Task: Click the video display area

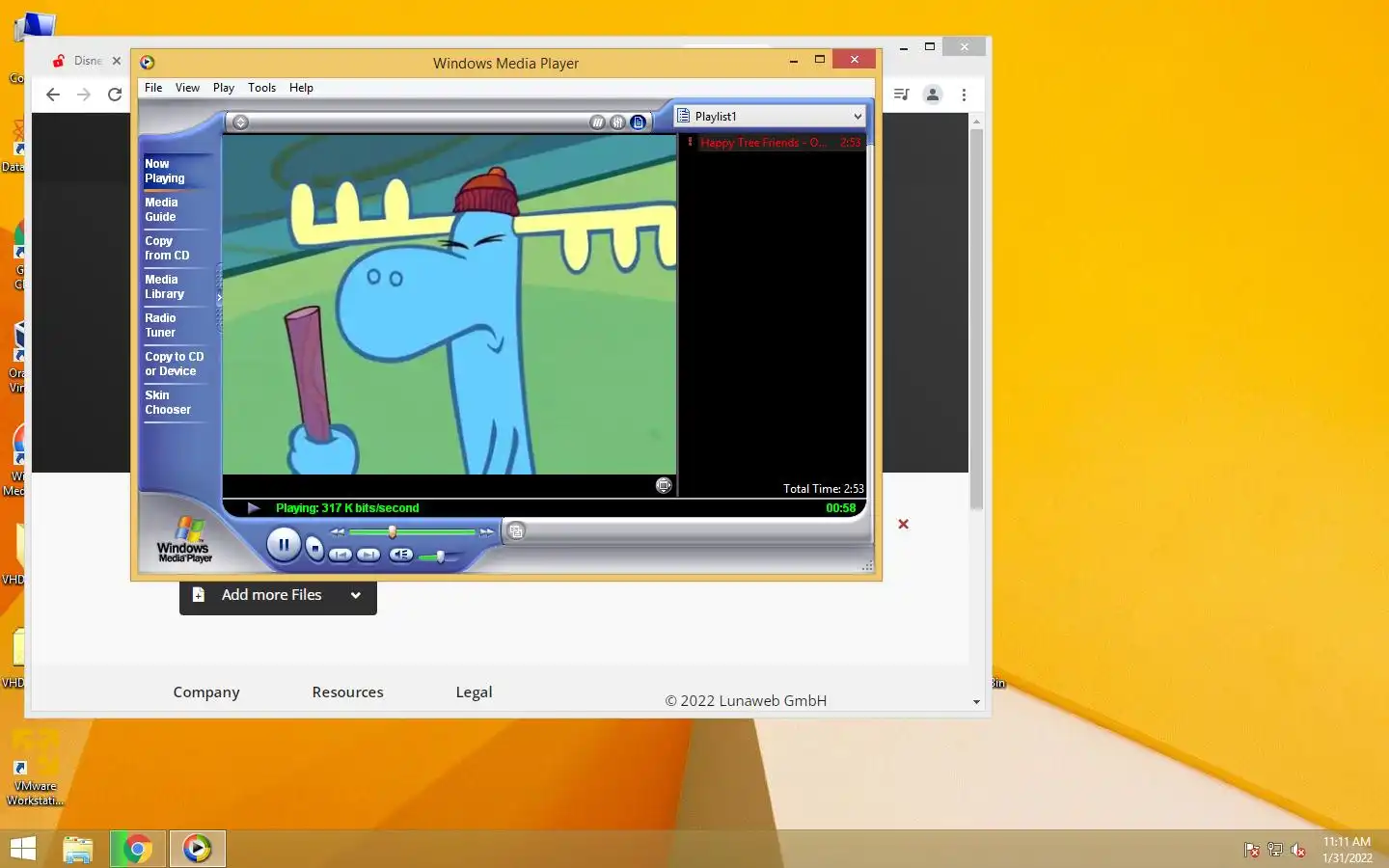Action: pyautogui.click(x=449, y=305)
